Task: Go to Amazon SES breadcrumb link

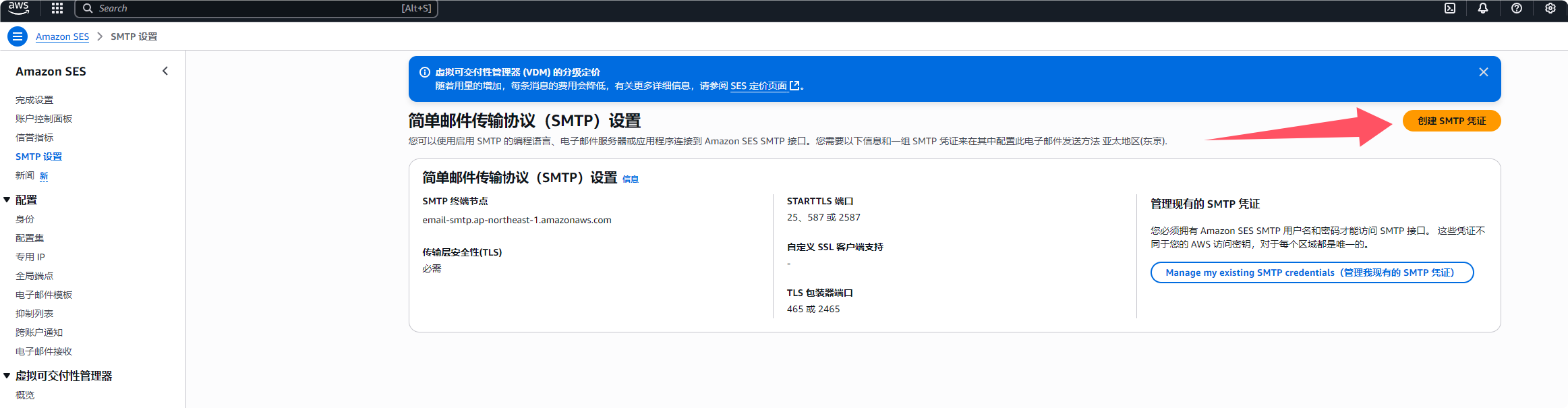Action: pyautogui.click(x=62, y=36)
